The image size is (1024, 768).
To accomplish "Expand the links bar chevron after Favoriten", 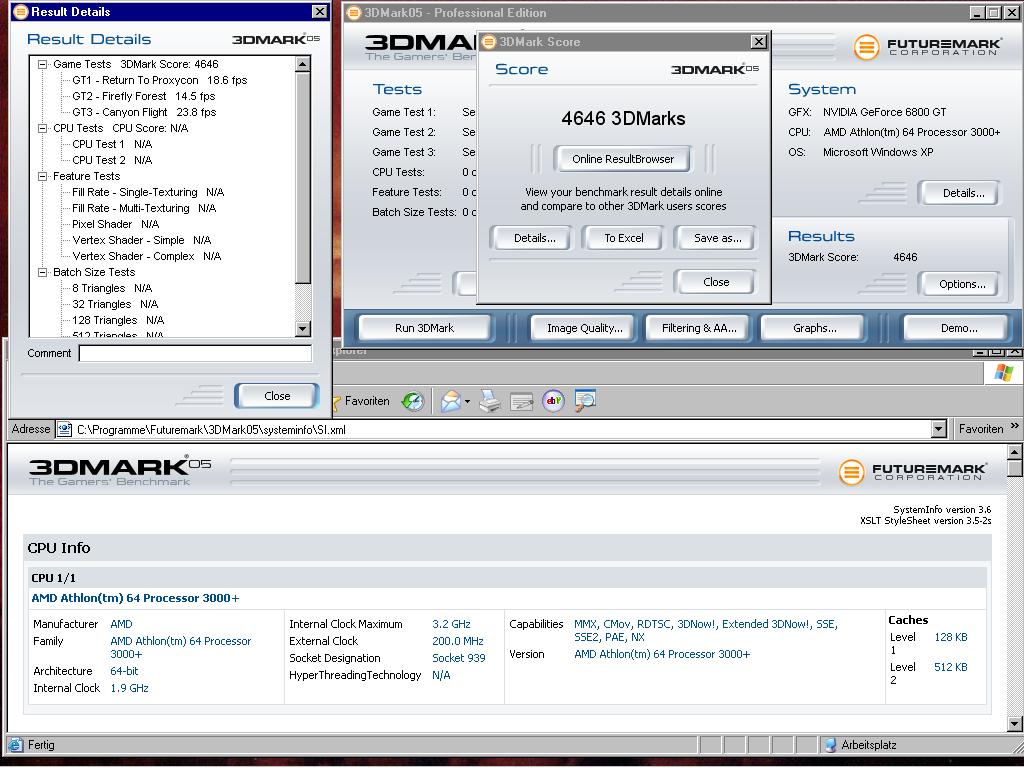I will pyautogui.click(x=1014, y=426).
